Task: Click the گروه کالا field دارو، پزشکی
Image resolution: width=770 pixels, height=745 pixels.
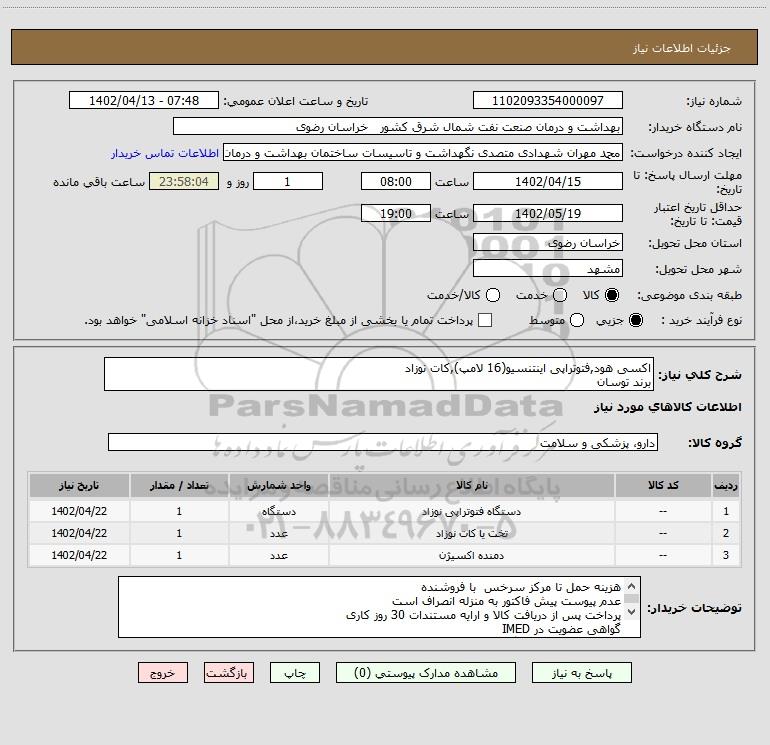Action: coord(383,442)
